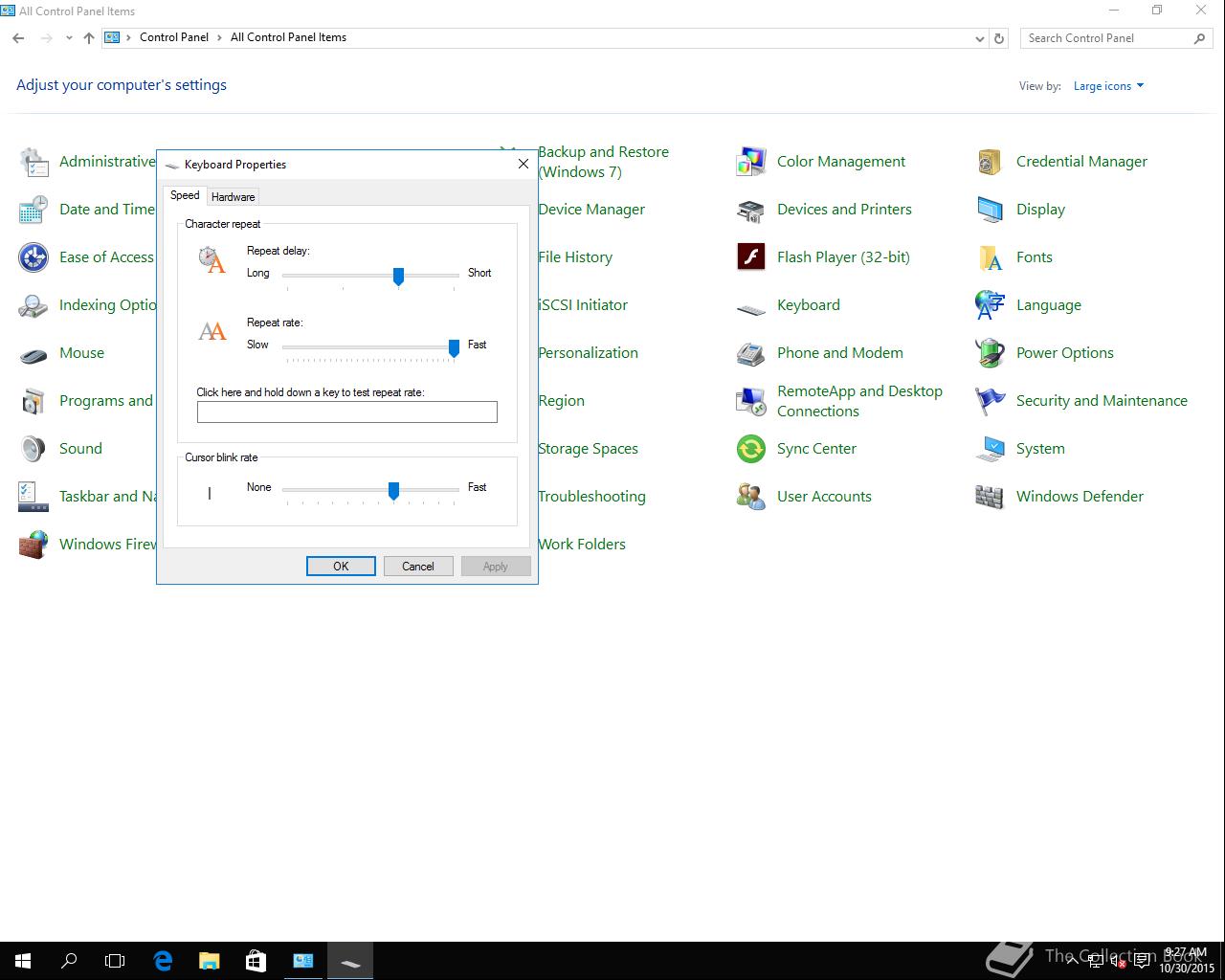Expand the View by Large icons dropdown

click(1108, 86)
